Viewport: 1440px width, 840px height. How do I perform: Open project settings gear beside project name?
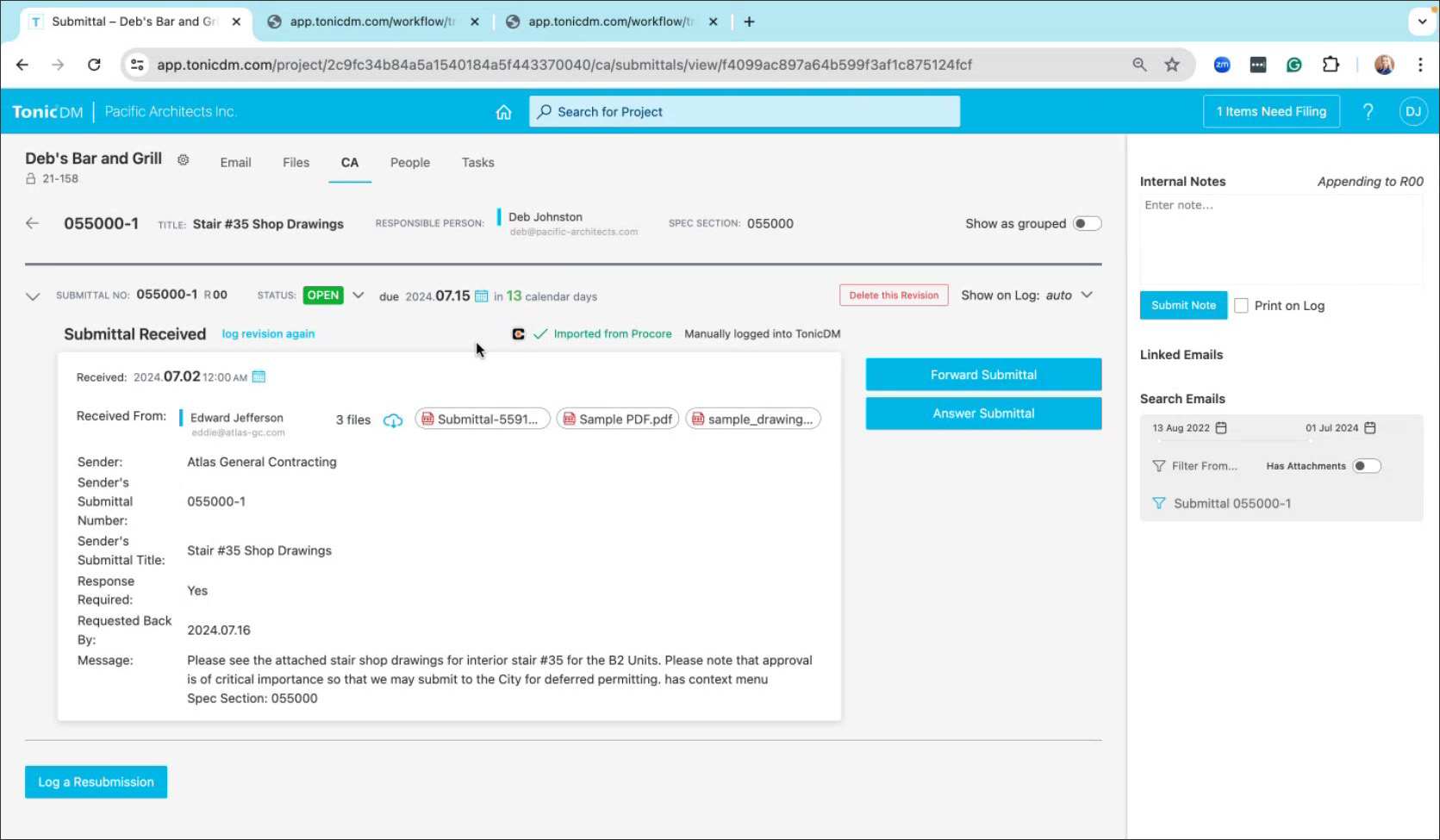tap(183, 159)
